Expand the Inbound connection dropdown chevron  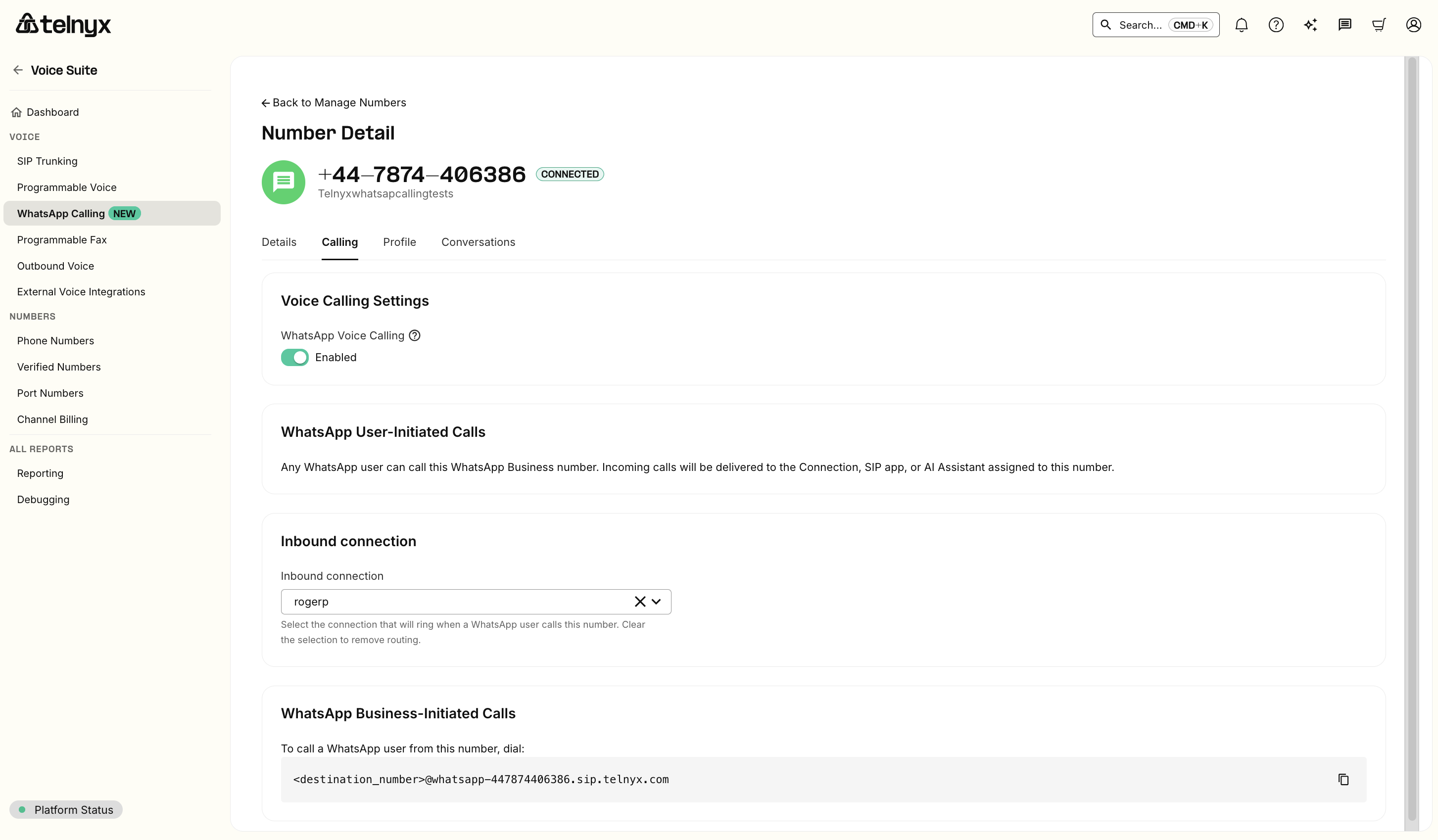click(656, 602)
